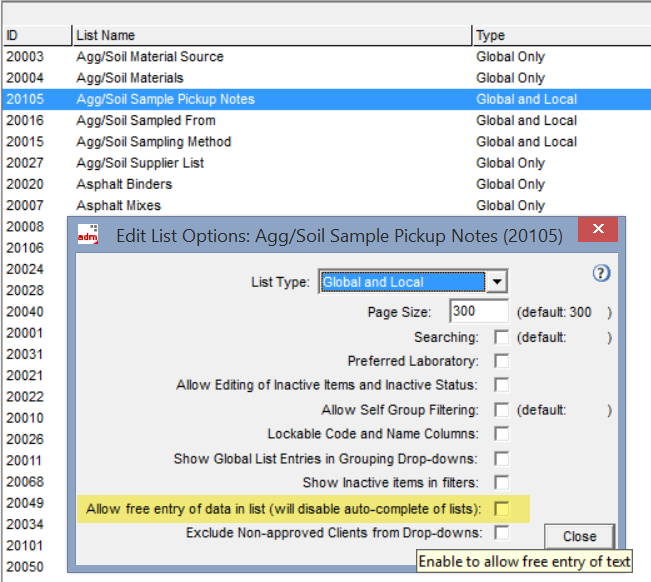The width and height of the screenshot is (651, 582).
Task: Click the Type column header
Action: (x=560, y=36)
